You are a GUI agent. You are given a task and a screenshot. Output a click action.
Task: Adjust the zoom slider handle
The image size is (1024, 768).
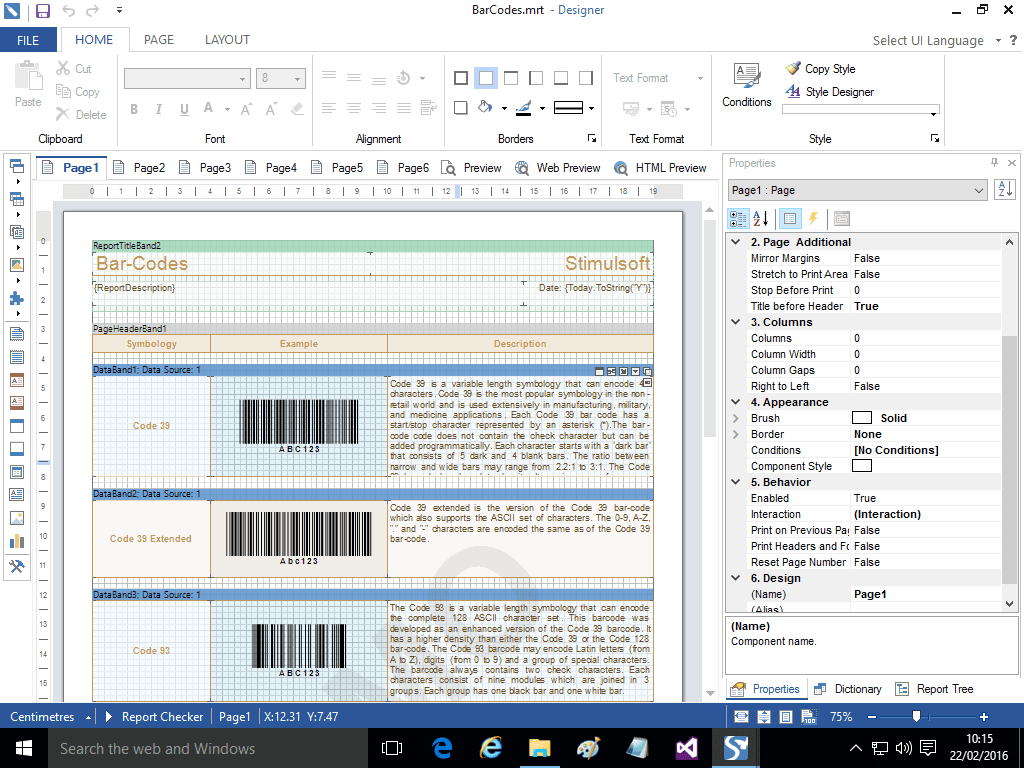point(916,716)
